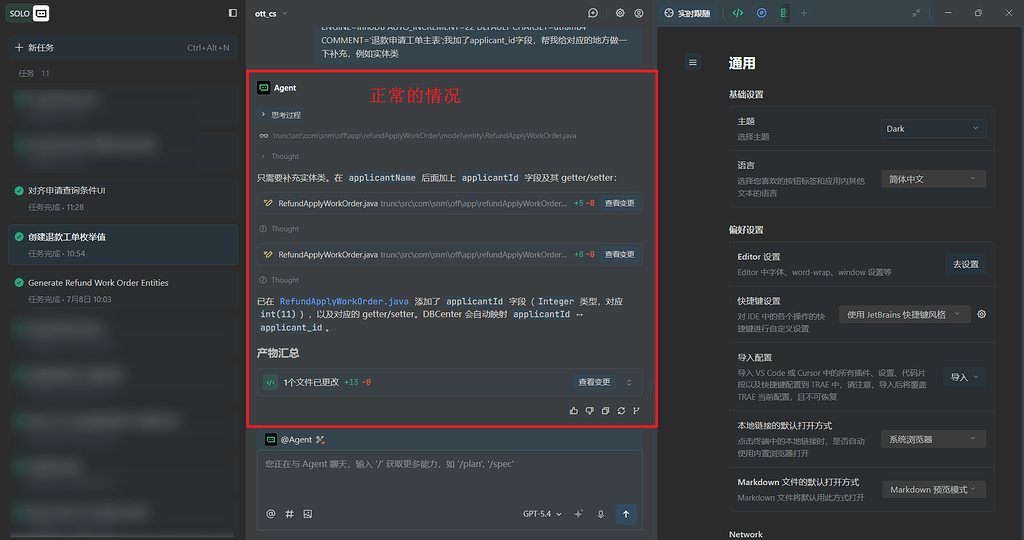Viewport: 1024px width, 540px height.
Task: Select the 创建退款工单枚举值 task
Action: (x=123, y=244)
